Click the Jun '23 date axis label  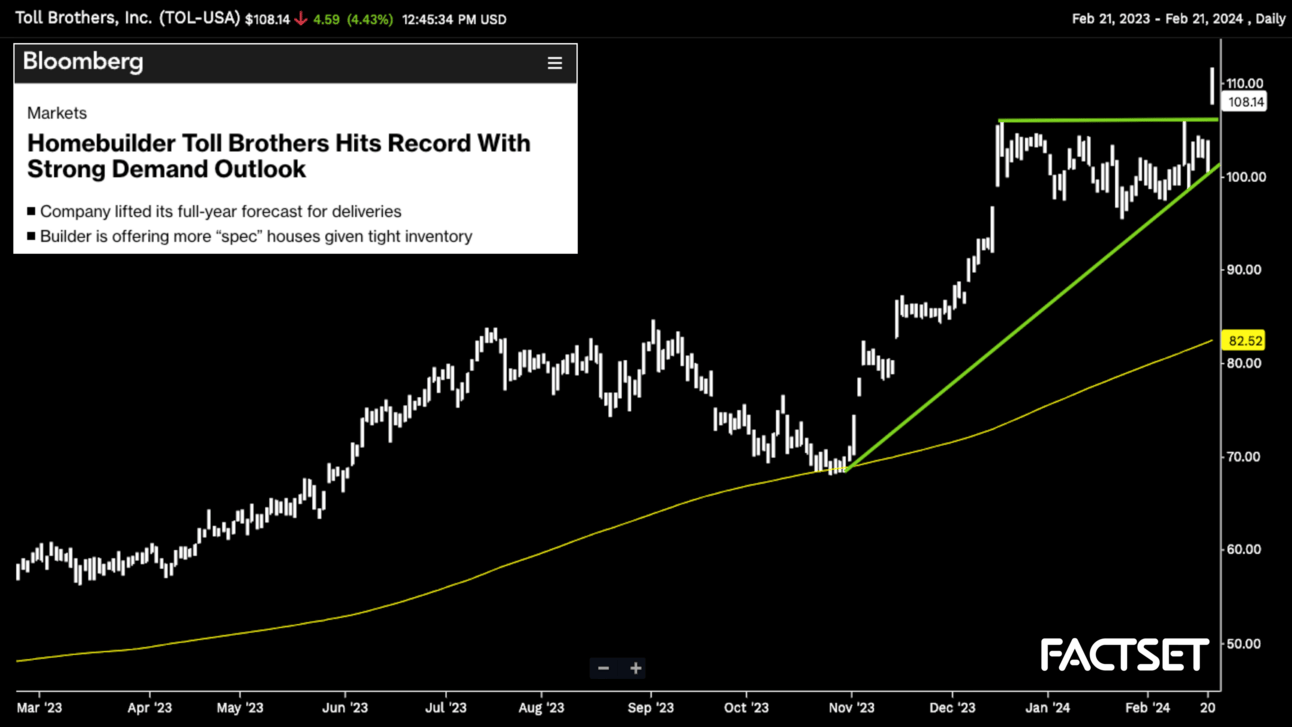pyautogui.click(x=345, y=708)
